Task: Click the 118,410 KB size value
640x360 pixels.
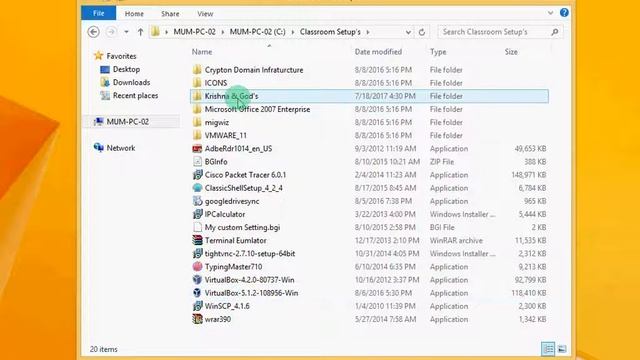Action: pos(529,293)
